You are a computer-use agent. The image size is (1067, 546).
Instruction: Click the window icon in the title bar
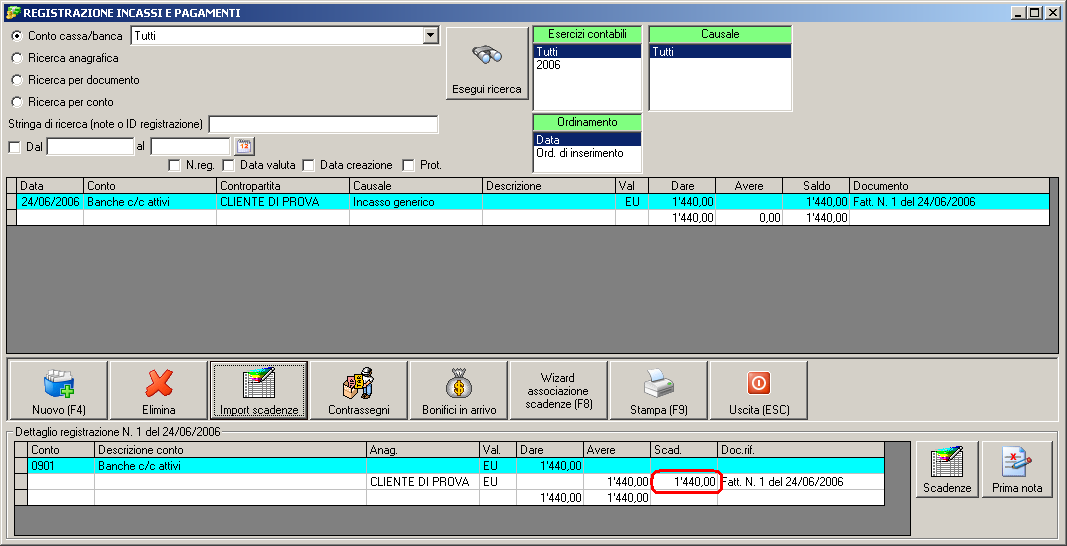click(x=12, y=12)
